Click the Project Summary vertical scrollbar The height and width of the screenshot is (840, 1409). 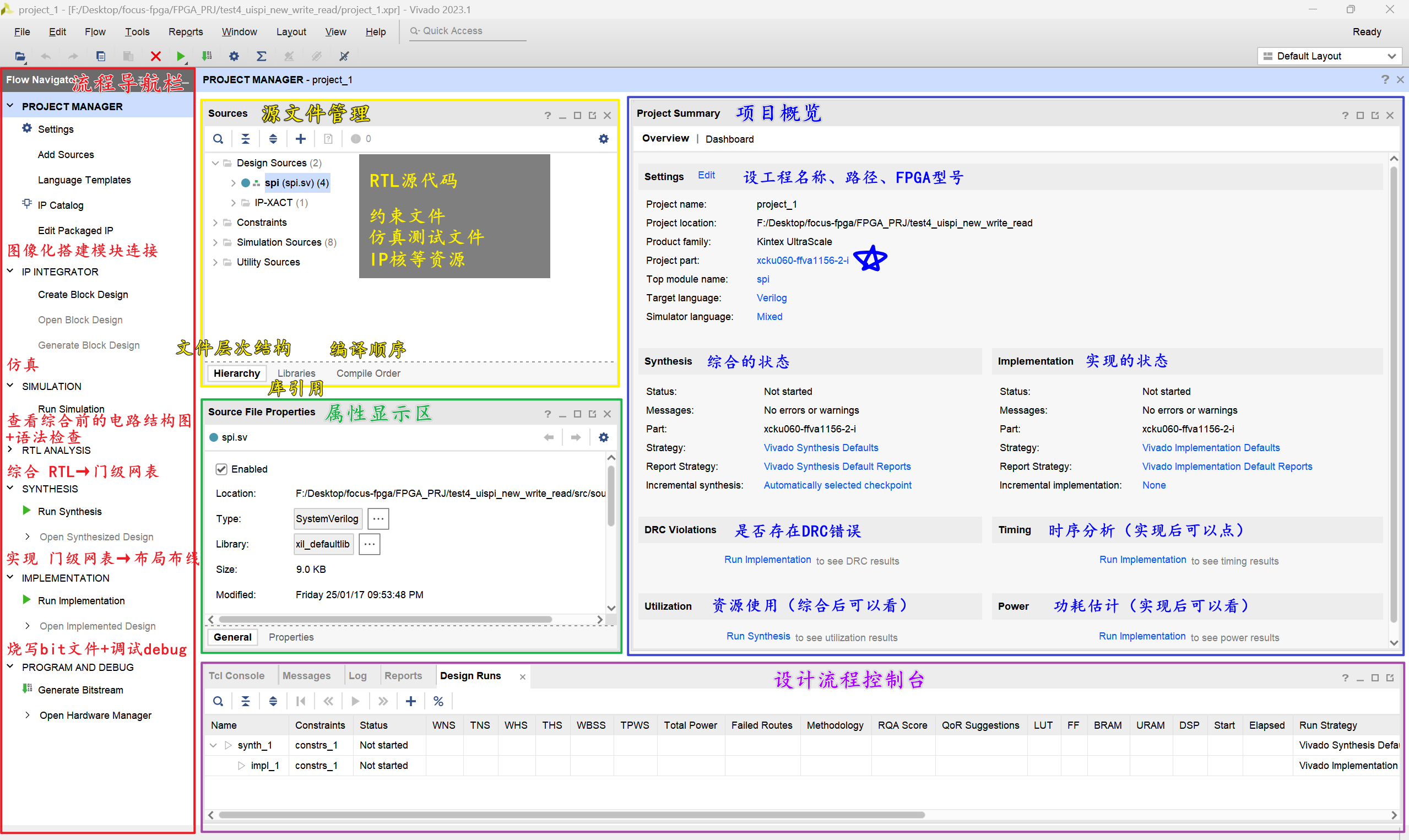pos(1394,393)
